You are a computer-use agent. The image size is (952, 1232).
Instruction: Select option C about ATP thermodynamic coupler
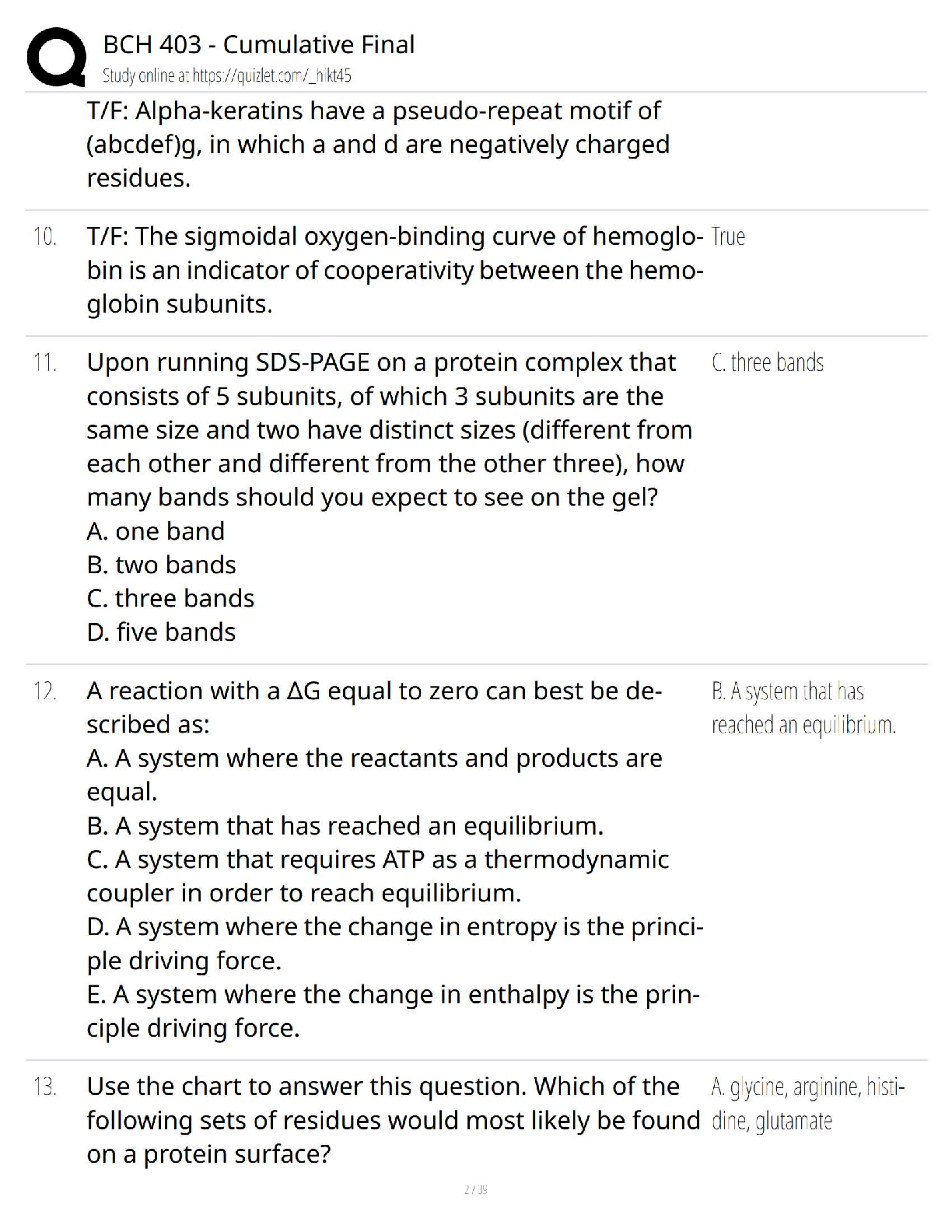pos(378,877)
